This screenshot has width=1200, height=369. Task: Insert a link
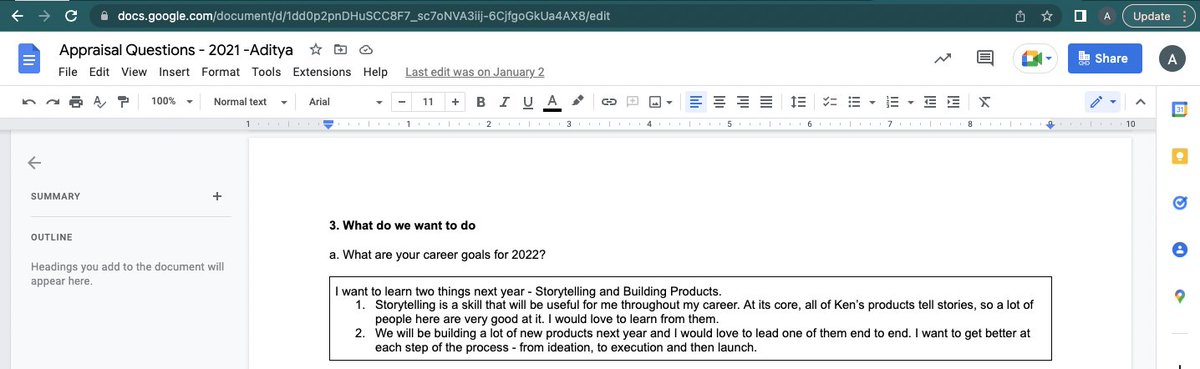coord(608,101)
